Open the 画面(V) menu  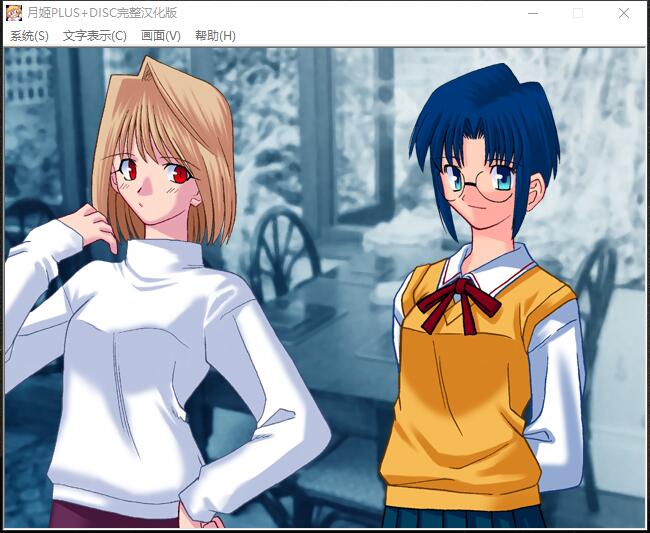pyautogui.click(x=160, y=36)
